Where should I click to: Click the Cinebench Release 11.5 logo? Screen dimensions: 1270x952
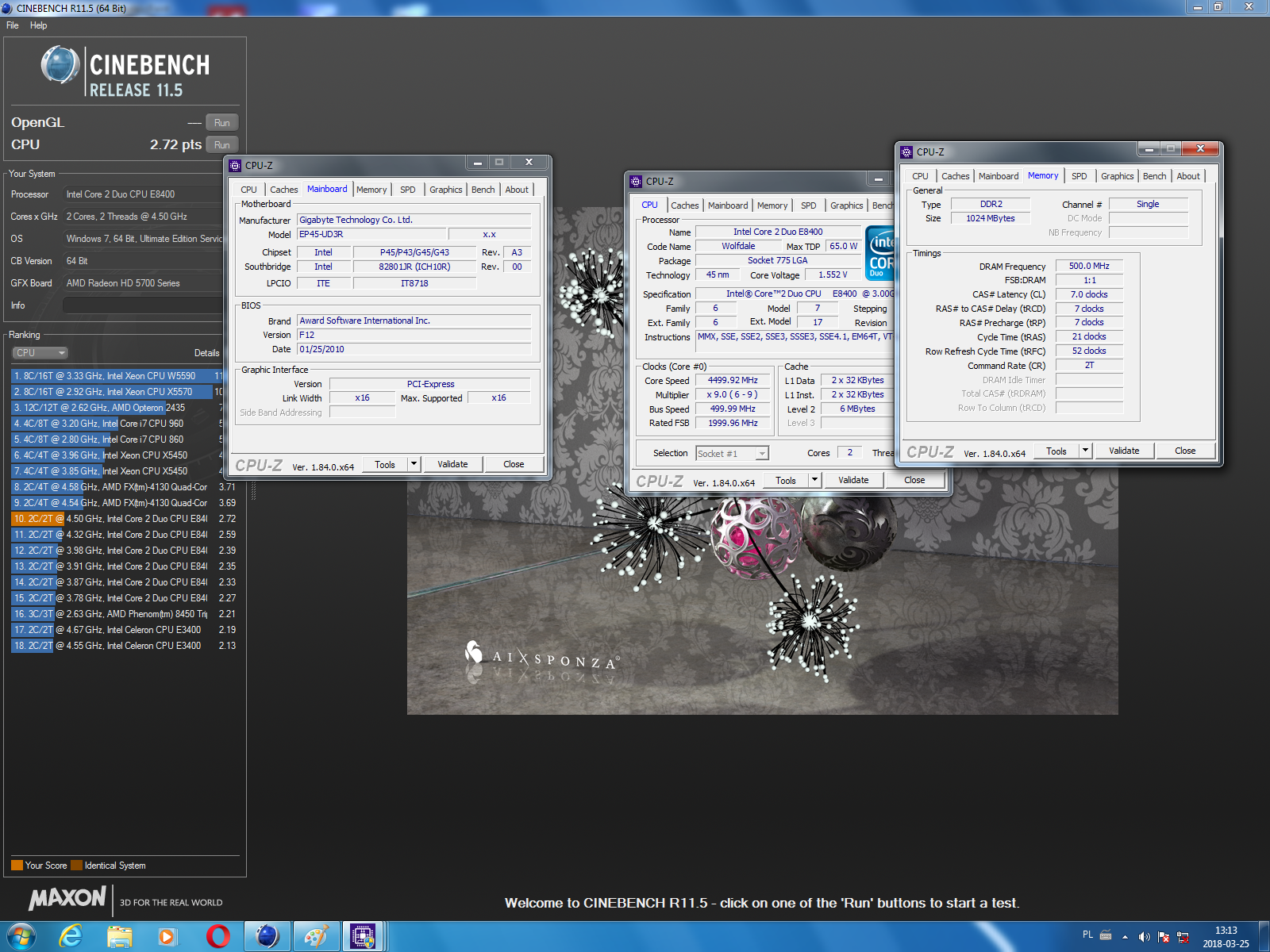click(x=125, y=71)
